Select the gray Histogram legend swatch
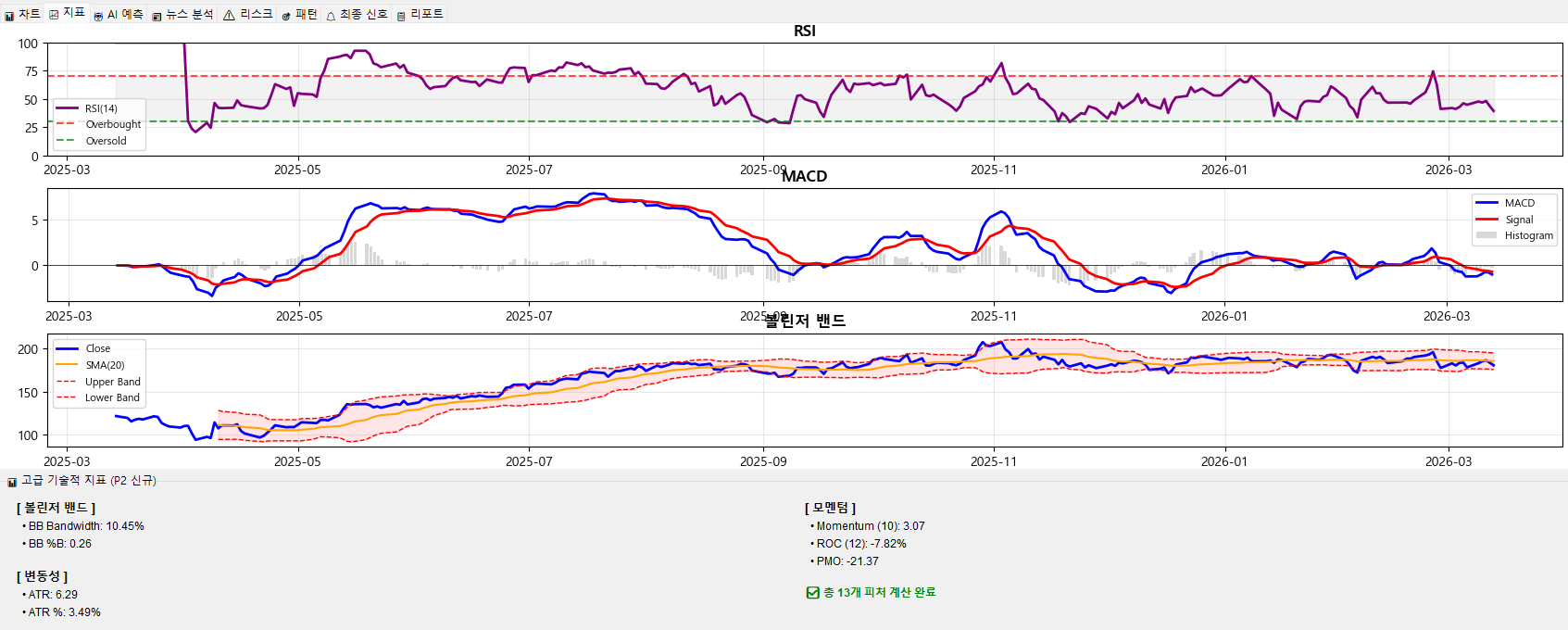The width and height of the screenshot is (1568, 630). coord(1486,235)
